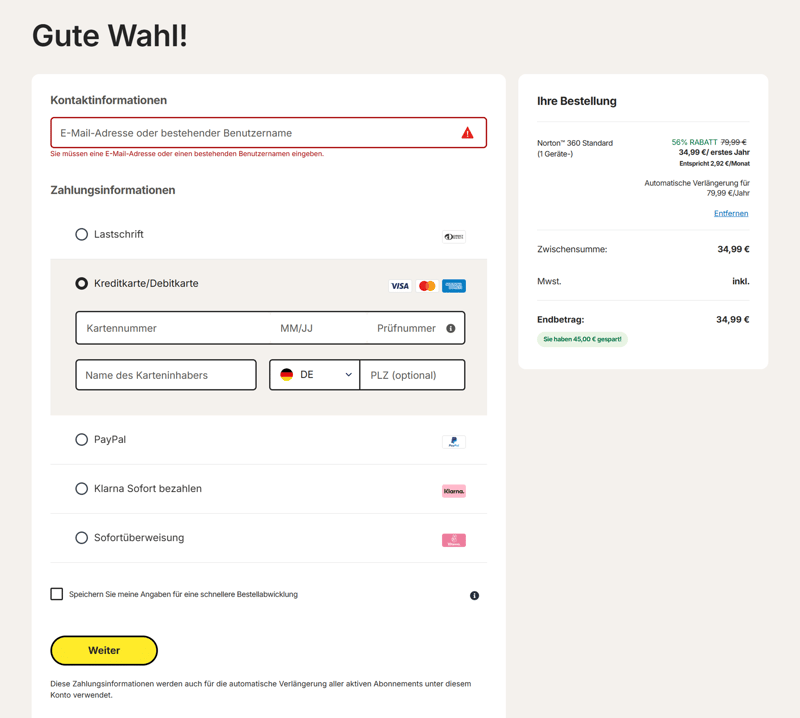Open the Prüfnummer info icon
Viewport: 800px width, 718px height.
pyautogui.click(x=451, y=328)
